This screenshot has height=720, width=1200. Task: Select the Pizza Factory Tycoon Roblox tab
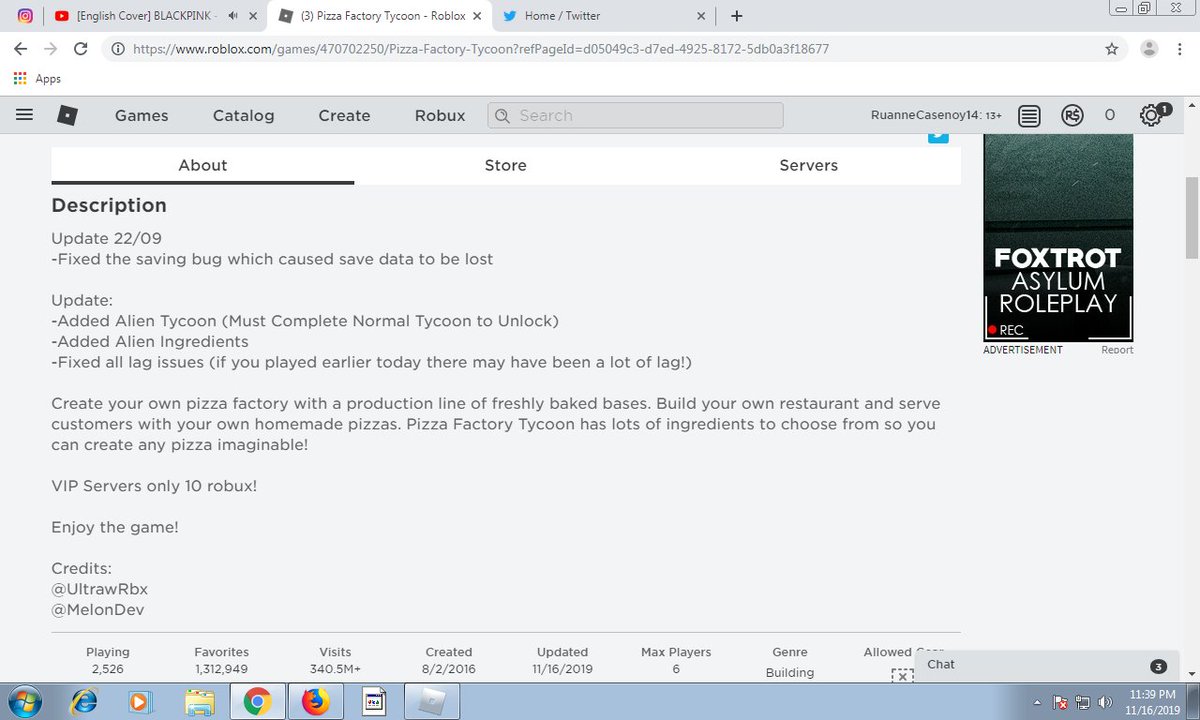(x=380, y=16)
